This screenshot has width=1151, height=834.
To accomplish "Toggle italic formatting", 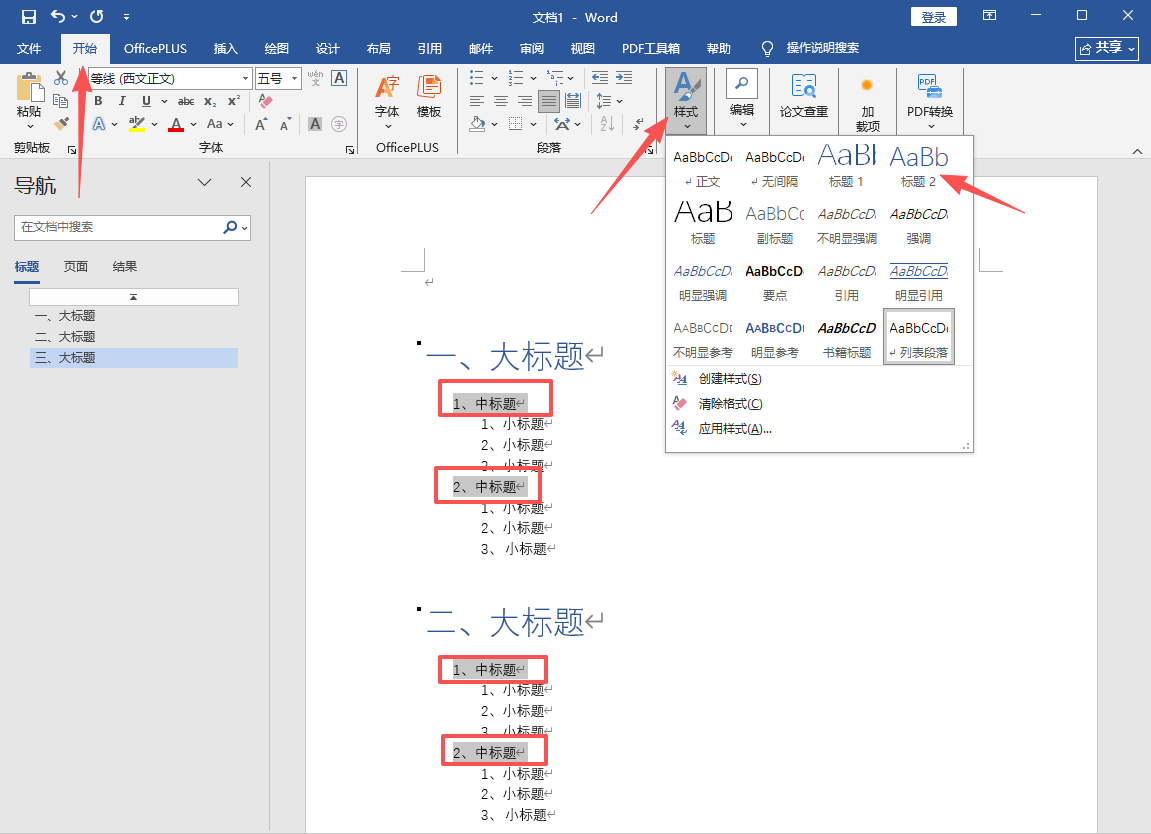I will click(x=123, y=101).
